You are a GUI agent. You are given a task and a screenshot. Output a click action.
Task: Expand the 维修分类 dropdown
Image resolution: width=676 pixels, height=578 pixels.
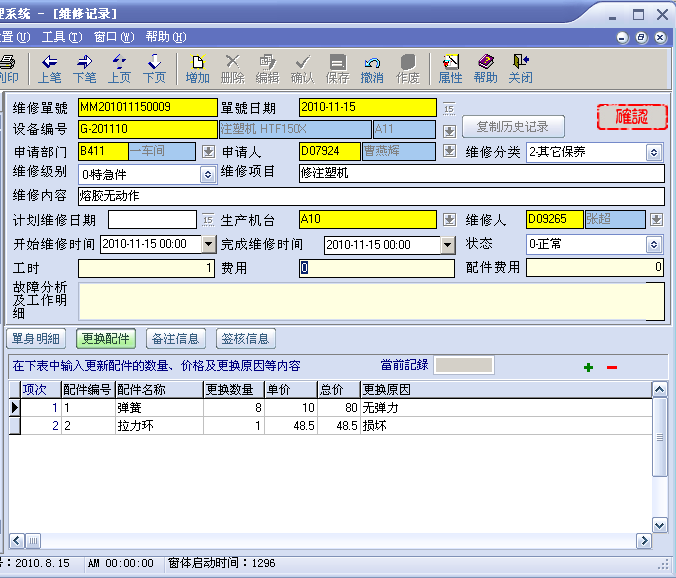pos(654,152)
